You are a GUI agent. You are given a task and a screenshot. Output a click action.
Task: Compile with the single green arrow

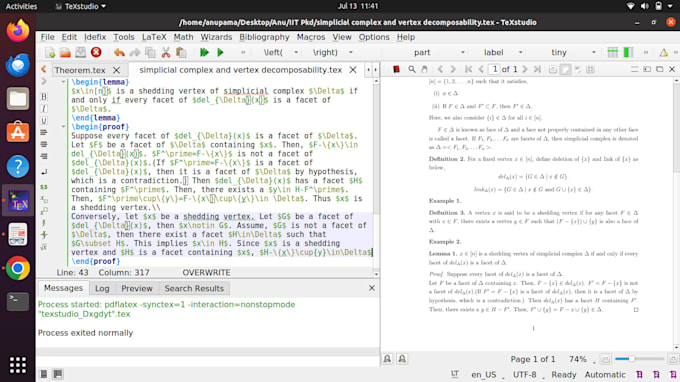coord(220,52)
